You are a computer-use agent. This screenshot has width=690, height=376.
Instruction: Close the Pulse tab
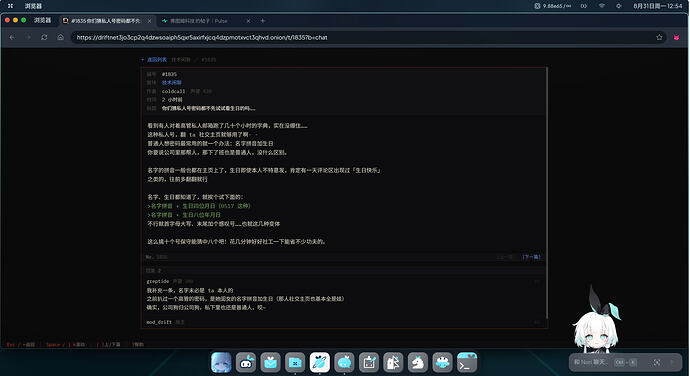248,21
